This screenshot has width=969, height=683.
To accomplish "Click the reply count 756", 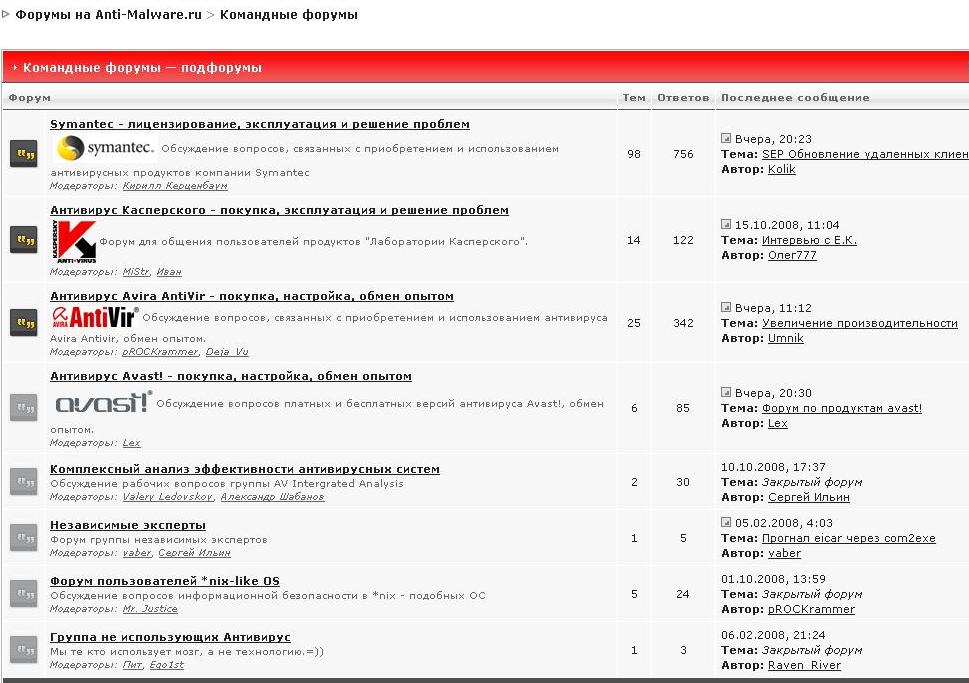I will [683, 154].
